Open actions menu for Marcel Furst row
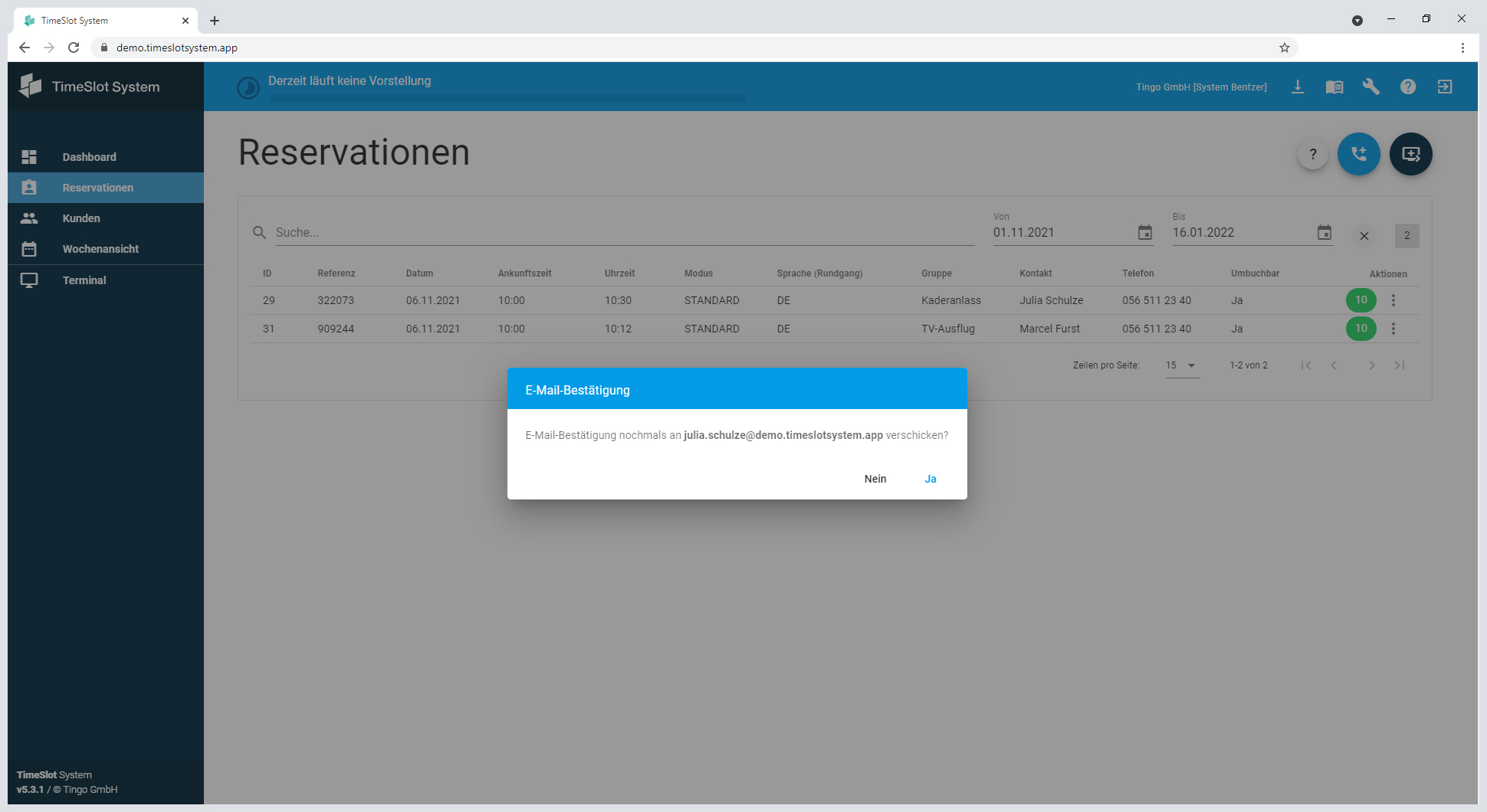This screenshot has width=1487, height=812. pyautogui.click(x=1393, y=329)
